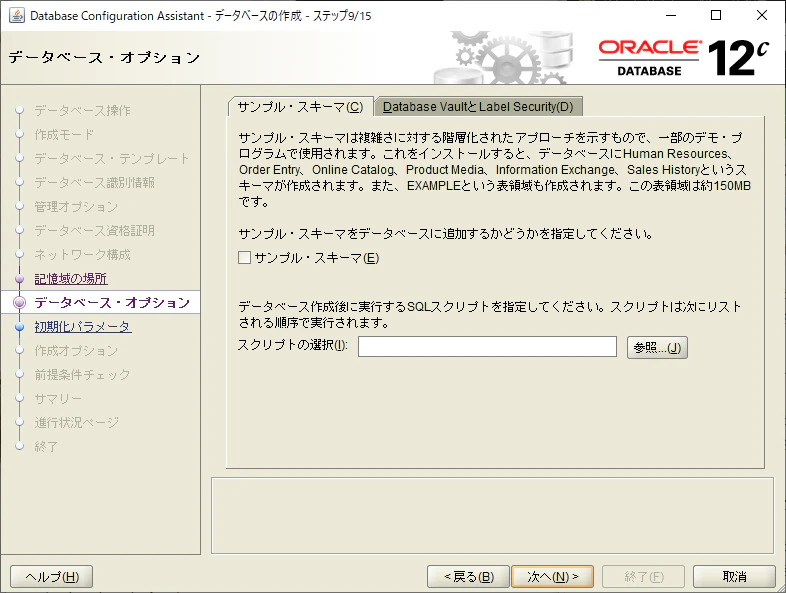Click the データベース・オプション page heading

coord(104,58)
